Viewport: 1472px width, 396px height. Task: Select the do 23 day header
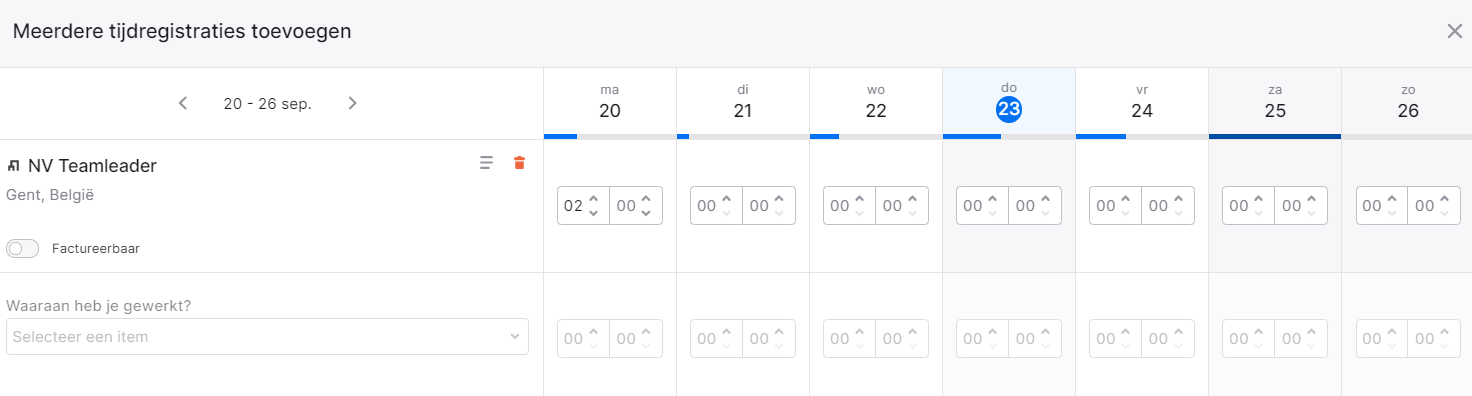click(x=1009, y=101)
